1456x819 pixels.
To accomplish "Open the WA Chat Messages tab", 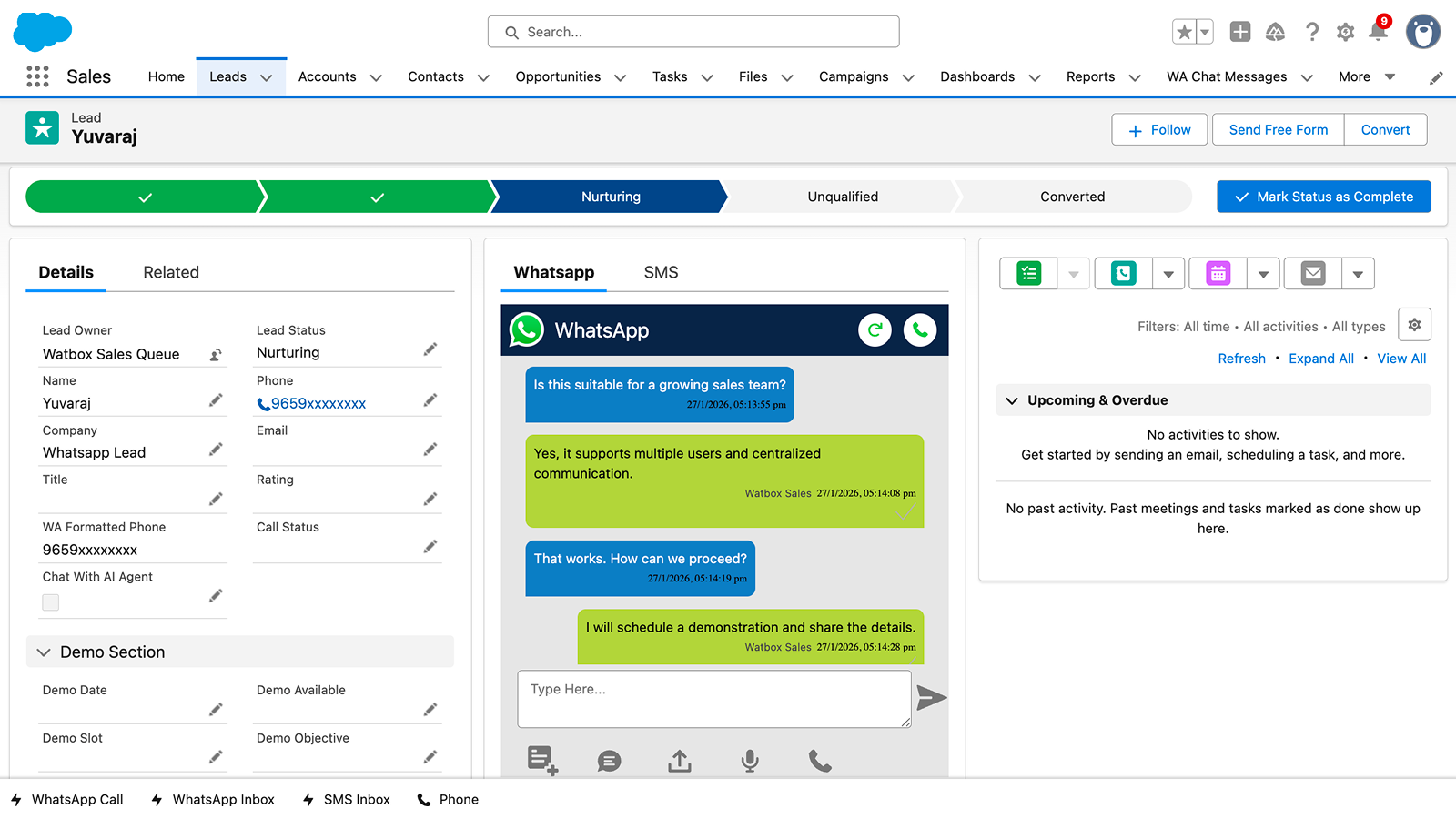I will coord(1227,77).
